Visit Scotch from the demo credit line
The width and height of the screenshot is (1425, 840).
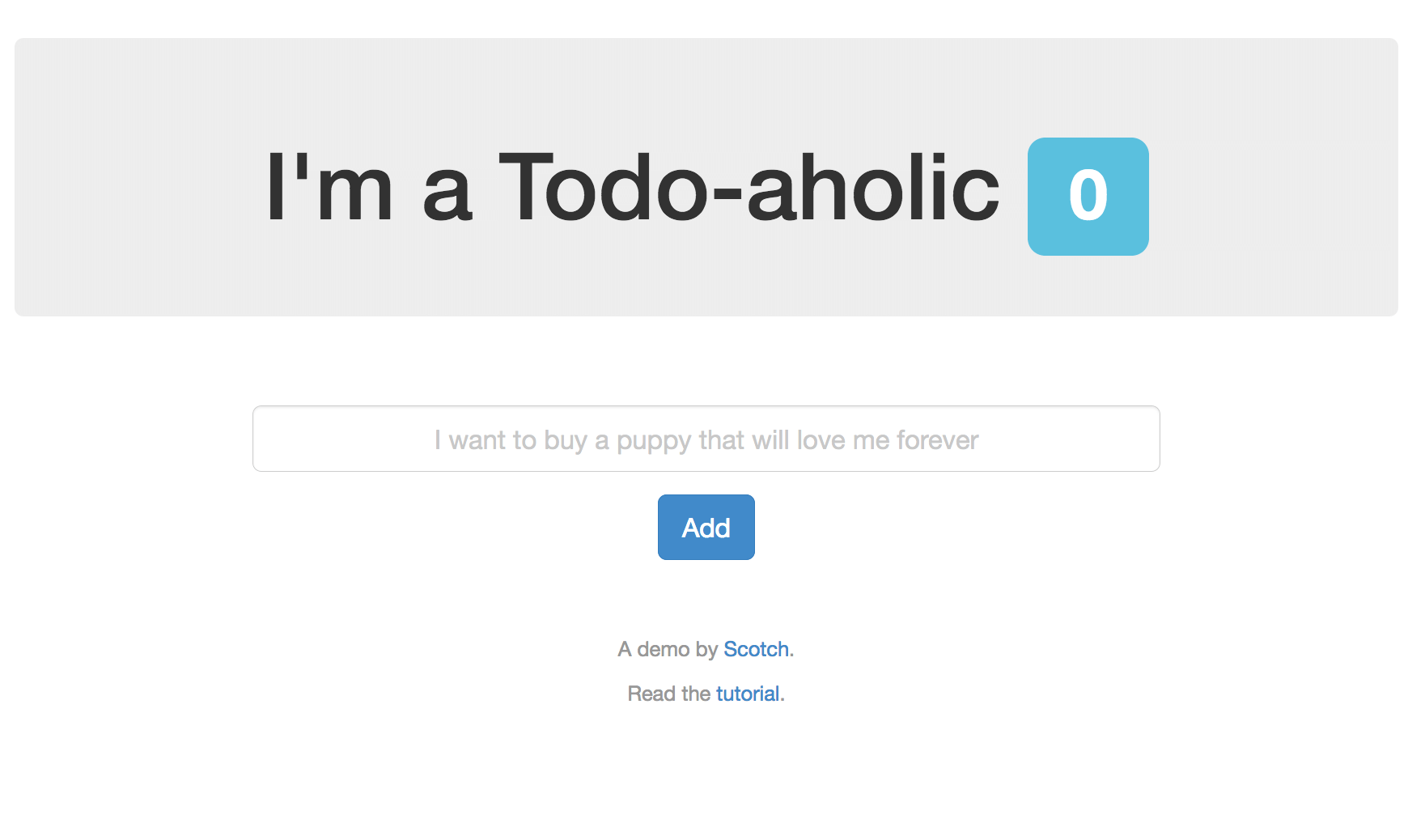pos(756,649)
